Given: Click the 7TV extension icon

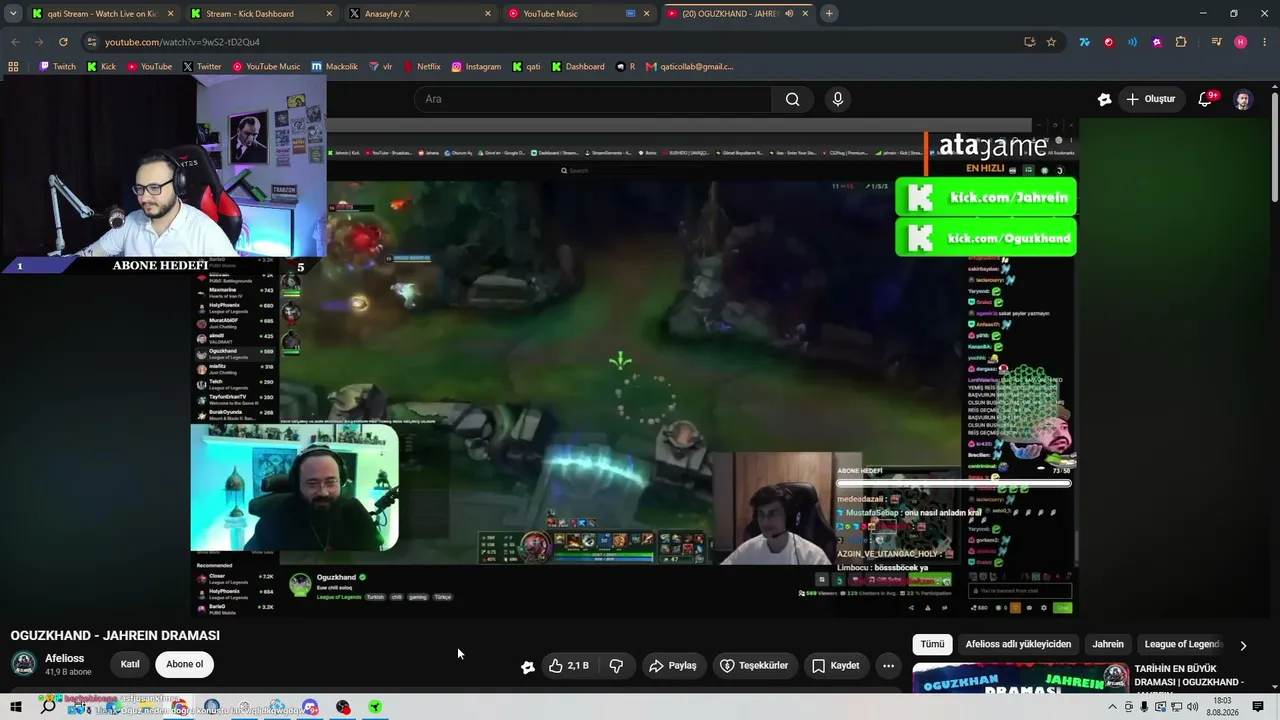Looking at the screenshot, I should coord(1084,42).
